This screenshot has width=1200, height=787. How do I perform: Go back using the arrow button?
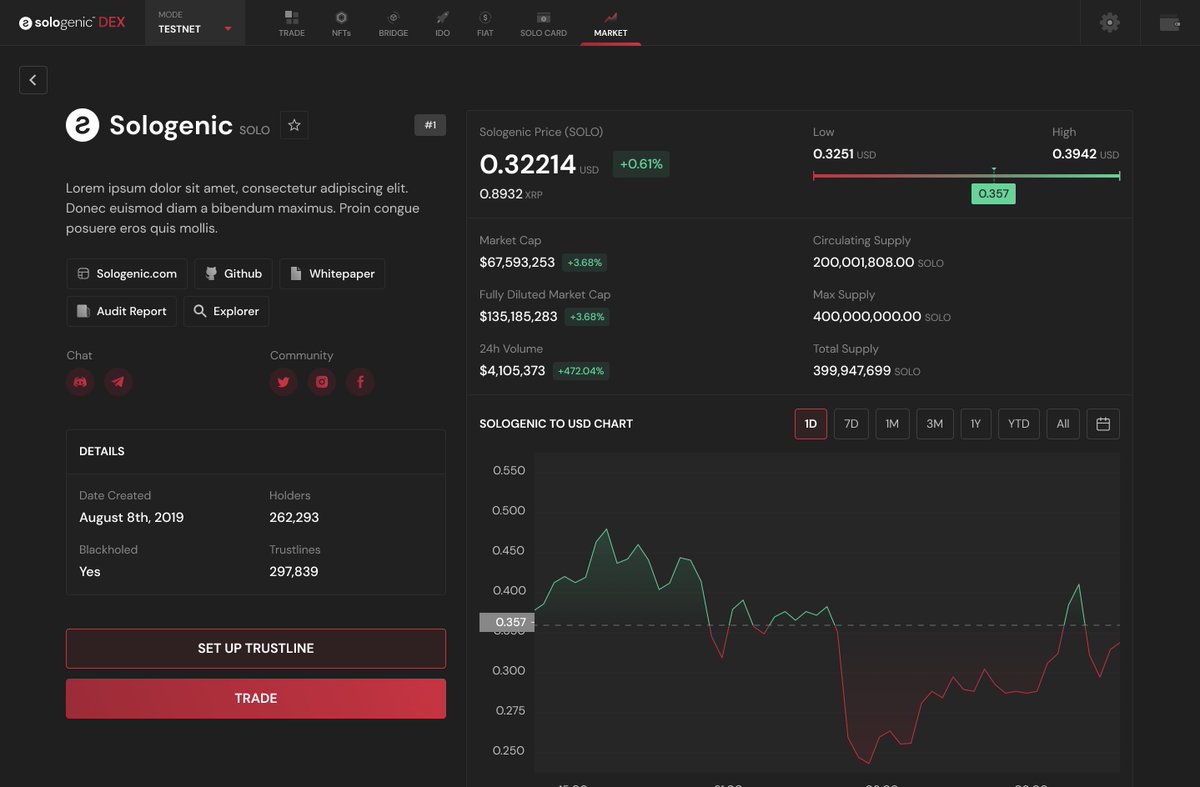33,80
